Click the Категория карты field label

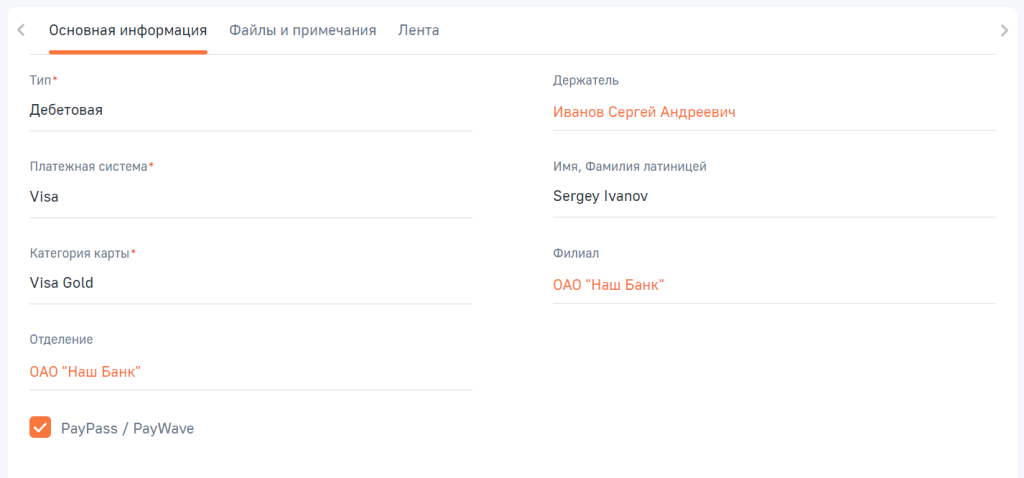80,253
